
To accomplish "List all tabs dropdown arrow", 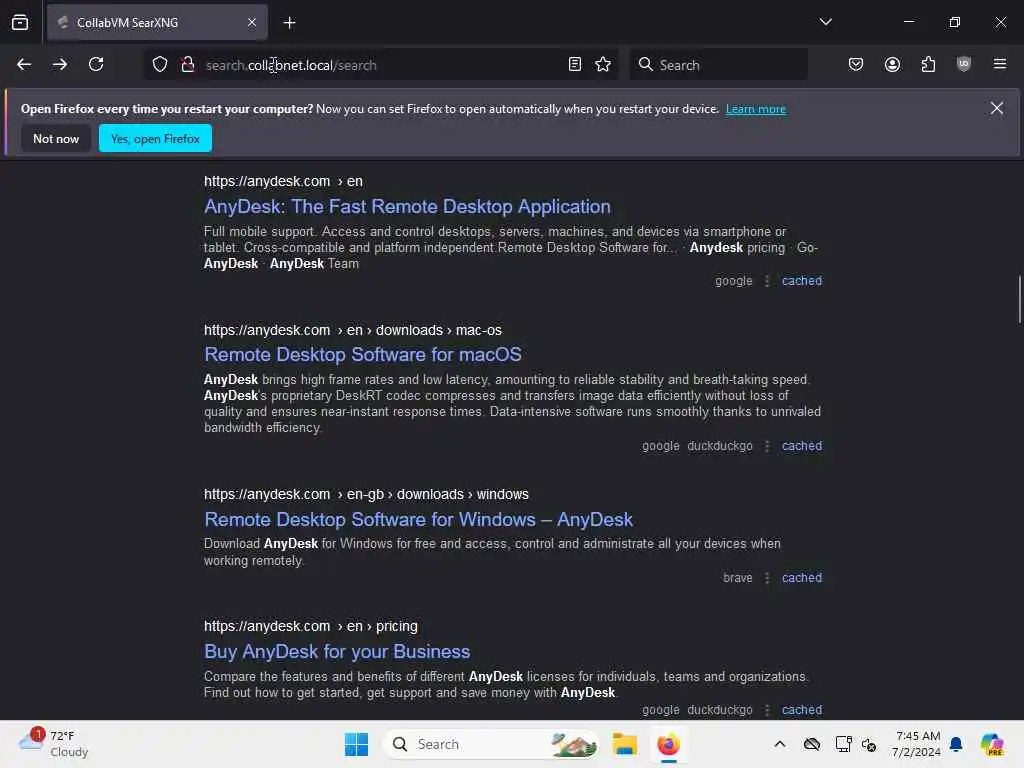I will [x=825, y=22].
